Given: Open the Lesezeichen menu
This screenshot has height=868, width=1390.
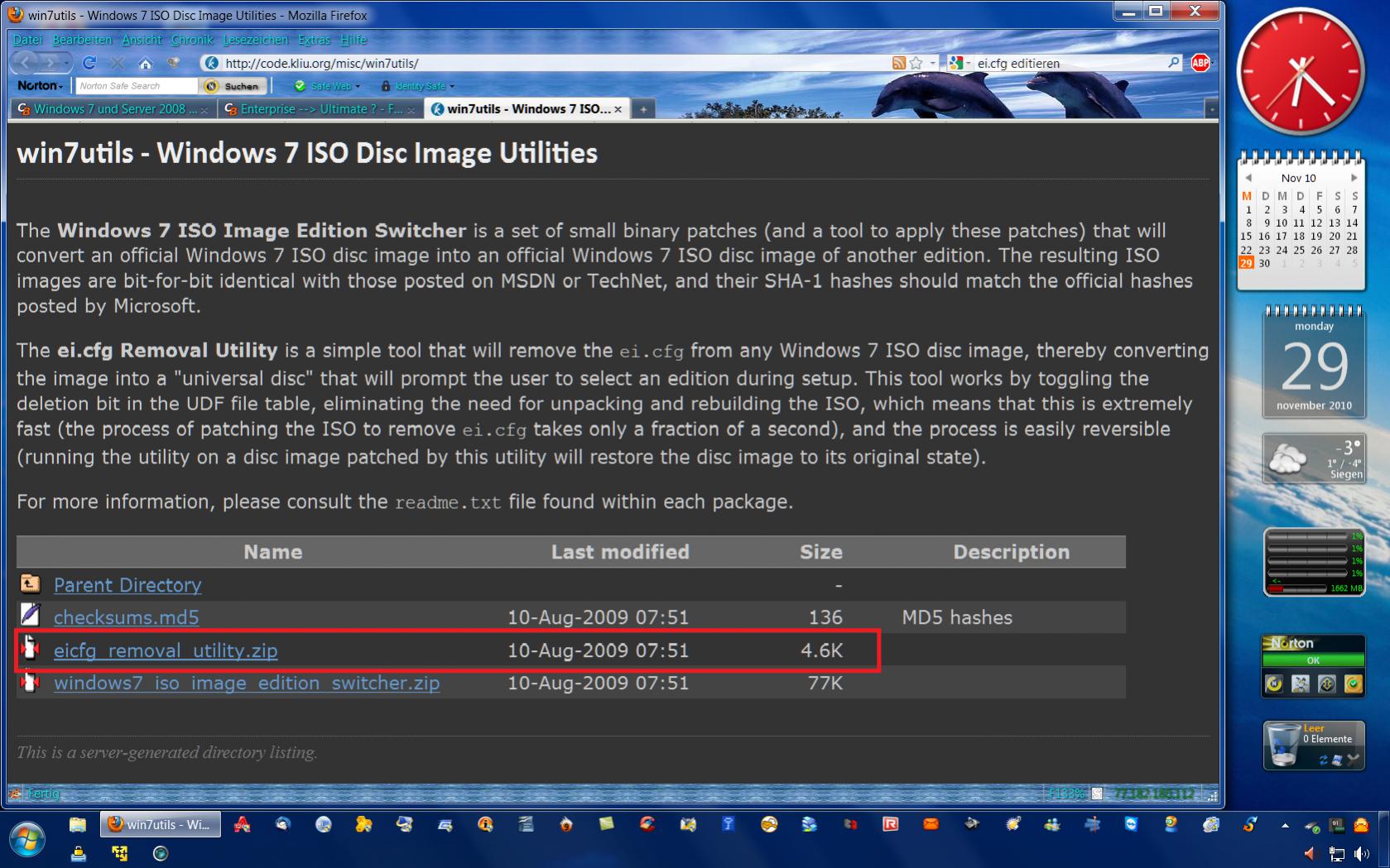Looking at the screenshot, I should (x=255, y=40).
